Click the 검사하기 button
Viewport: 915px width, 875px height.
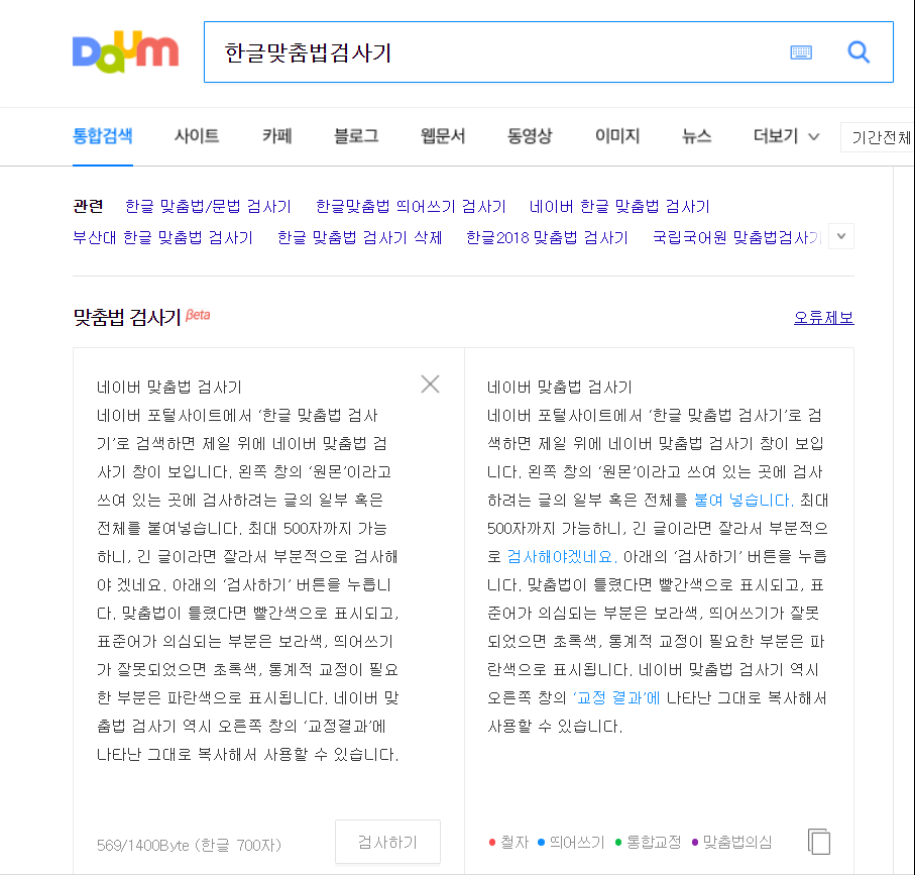(x=387, y=842)
